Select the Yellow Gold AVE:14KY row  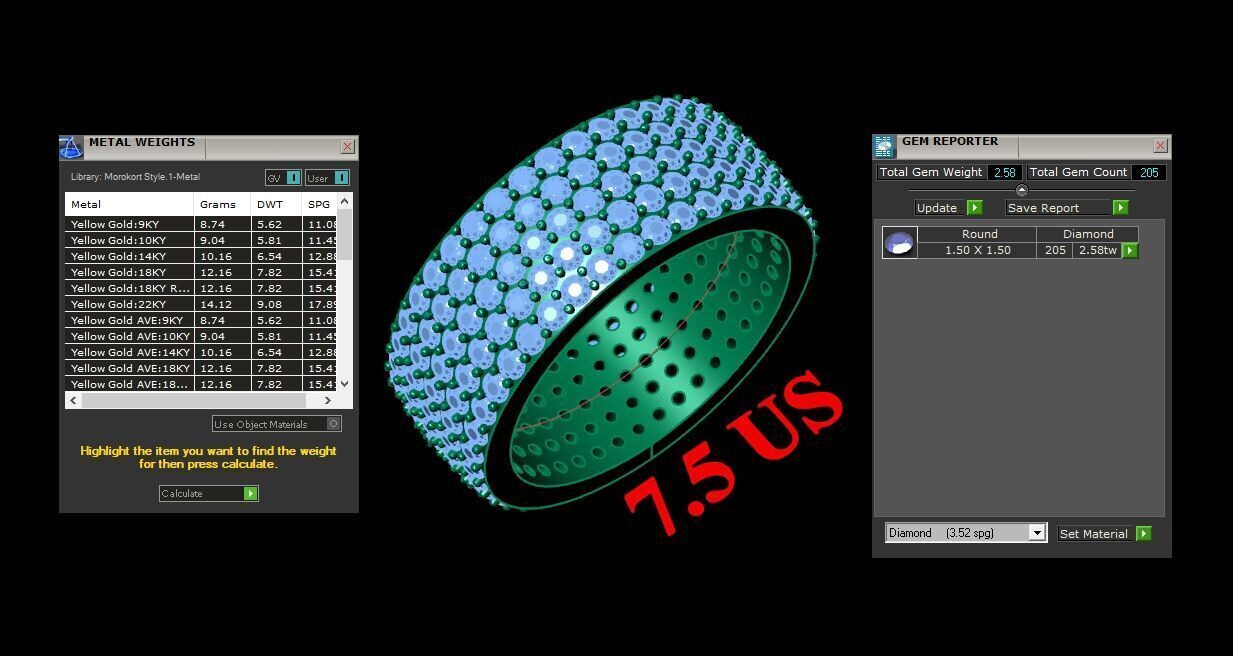(201, 352)
